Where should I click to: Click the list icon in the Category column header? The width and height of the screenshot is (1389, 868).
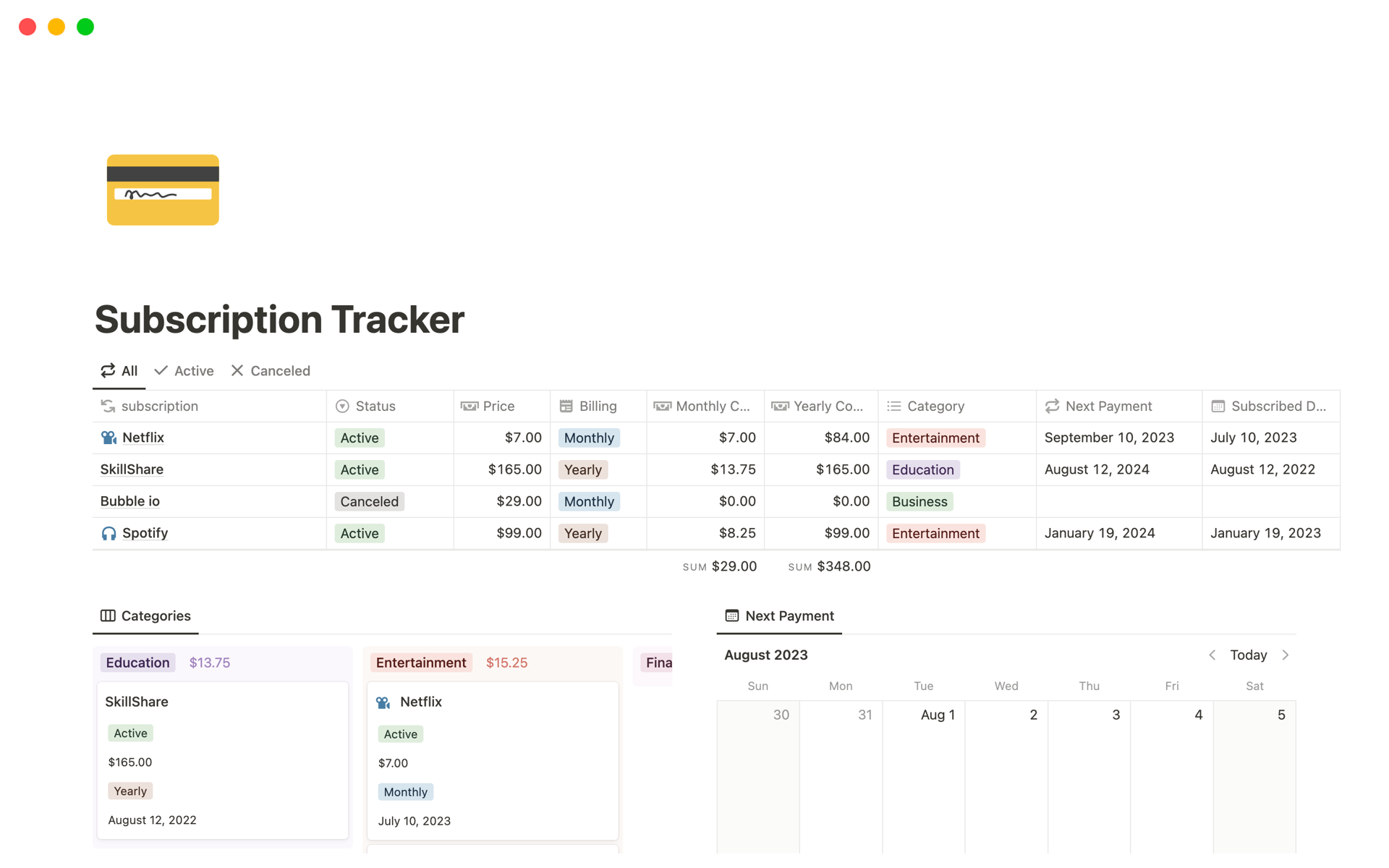(894, 406)
